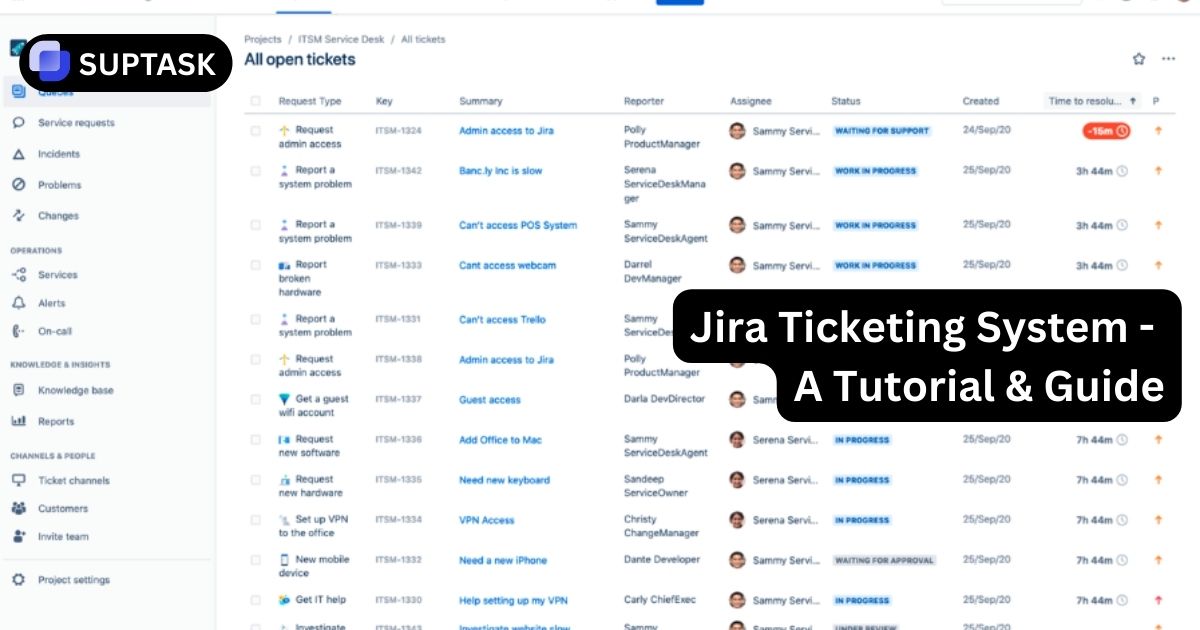Viewport: 1200px width, 630px height.
Task: Sort by the Summary column header
Action: pyautogui.click(x=481, y=101)
